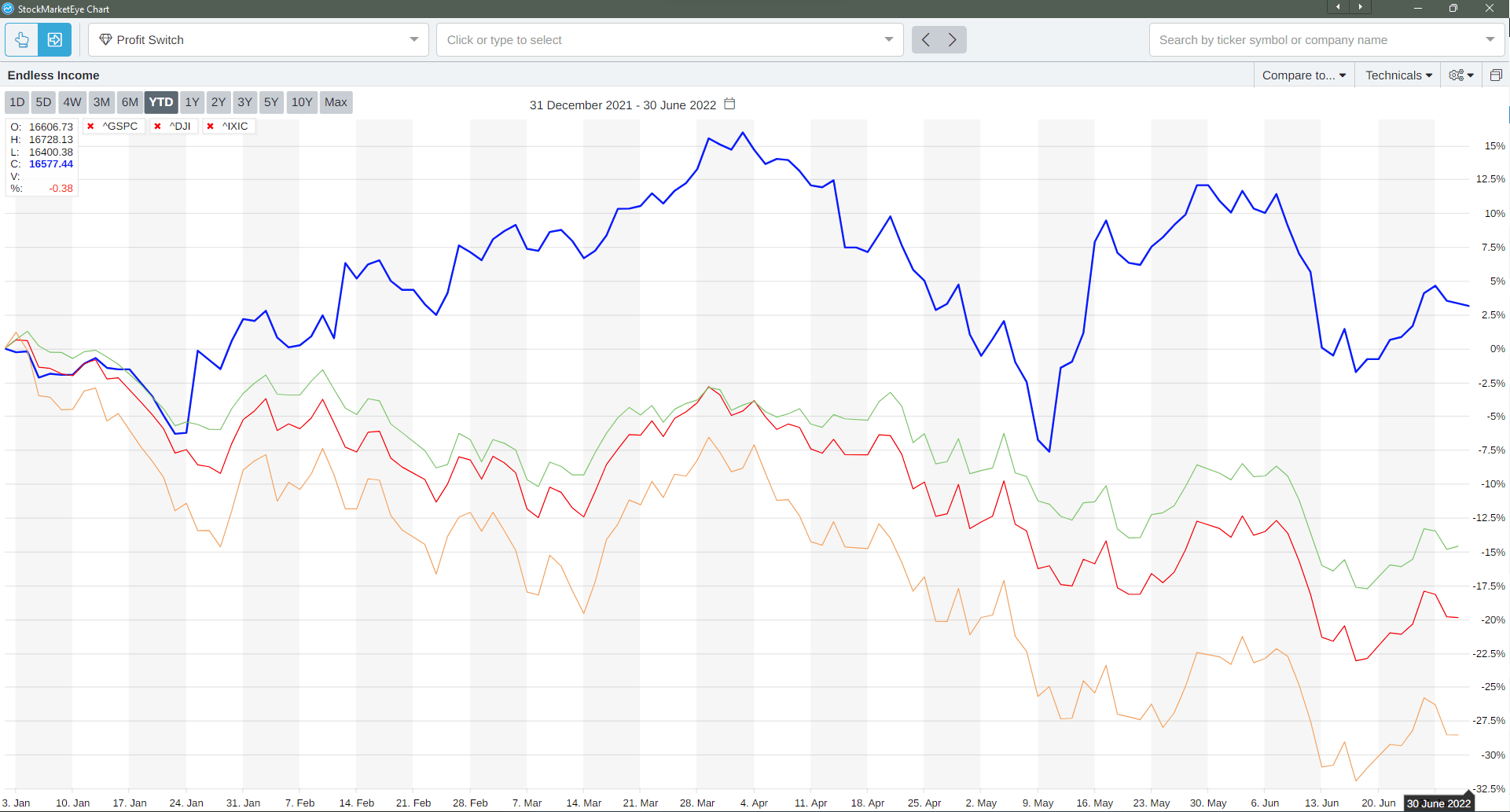The width and height of the screenshot is (1510, 812).
Task: Click the close price 16577.44 value
Action: click(51, 164)
